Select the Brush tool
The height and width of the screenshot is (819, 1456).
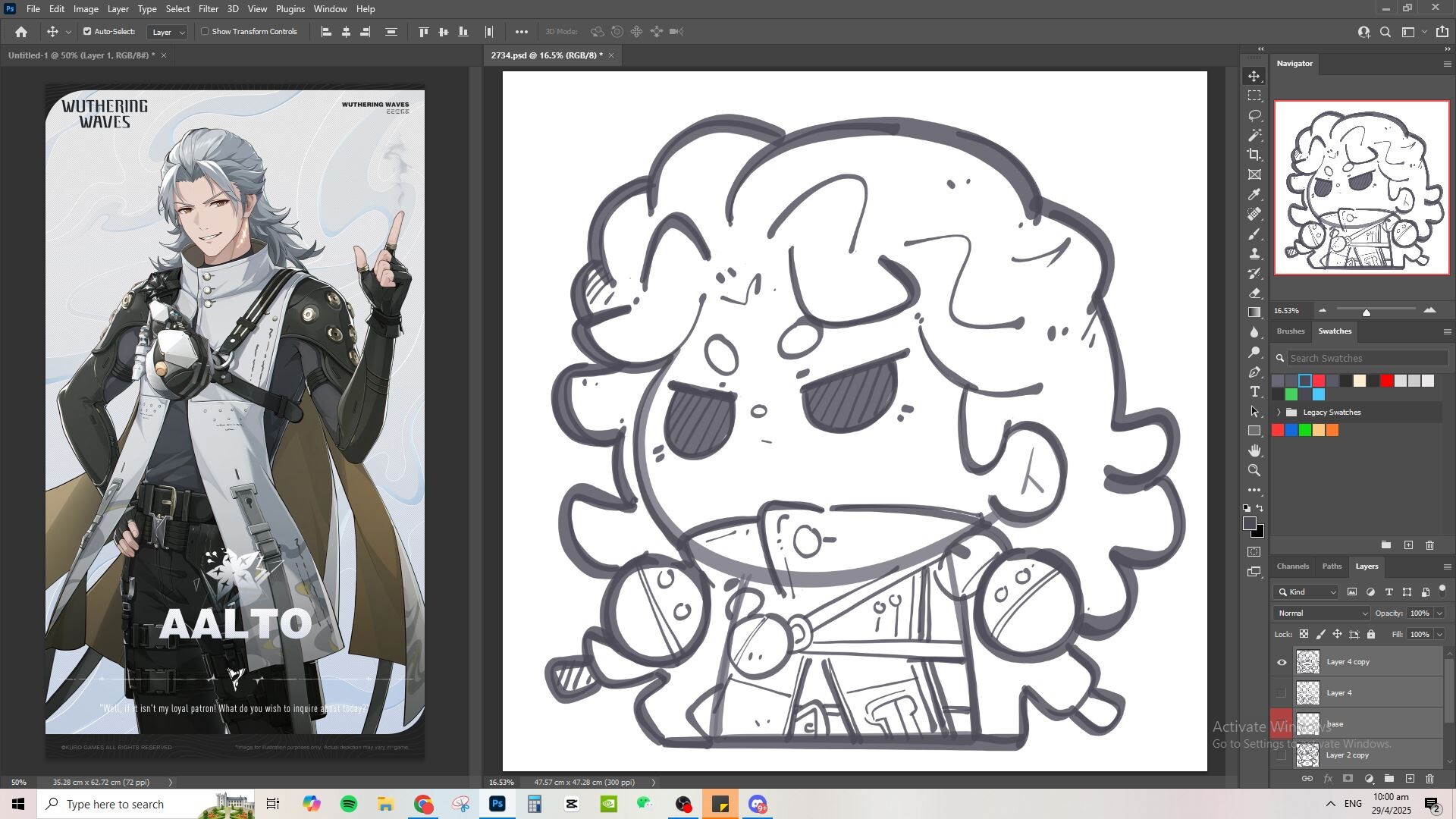pyautogui.click(x=1255, y=234)
